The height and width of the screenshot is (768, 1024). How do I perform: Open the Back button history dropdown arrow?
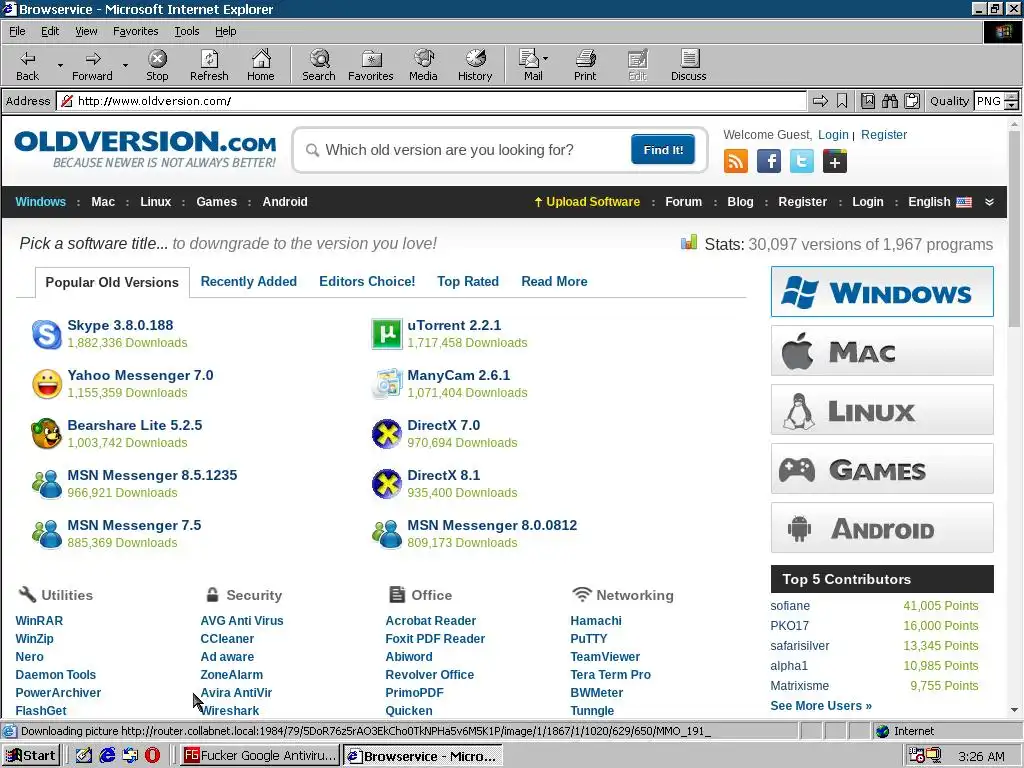59,65
